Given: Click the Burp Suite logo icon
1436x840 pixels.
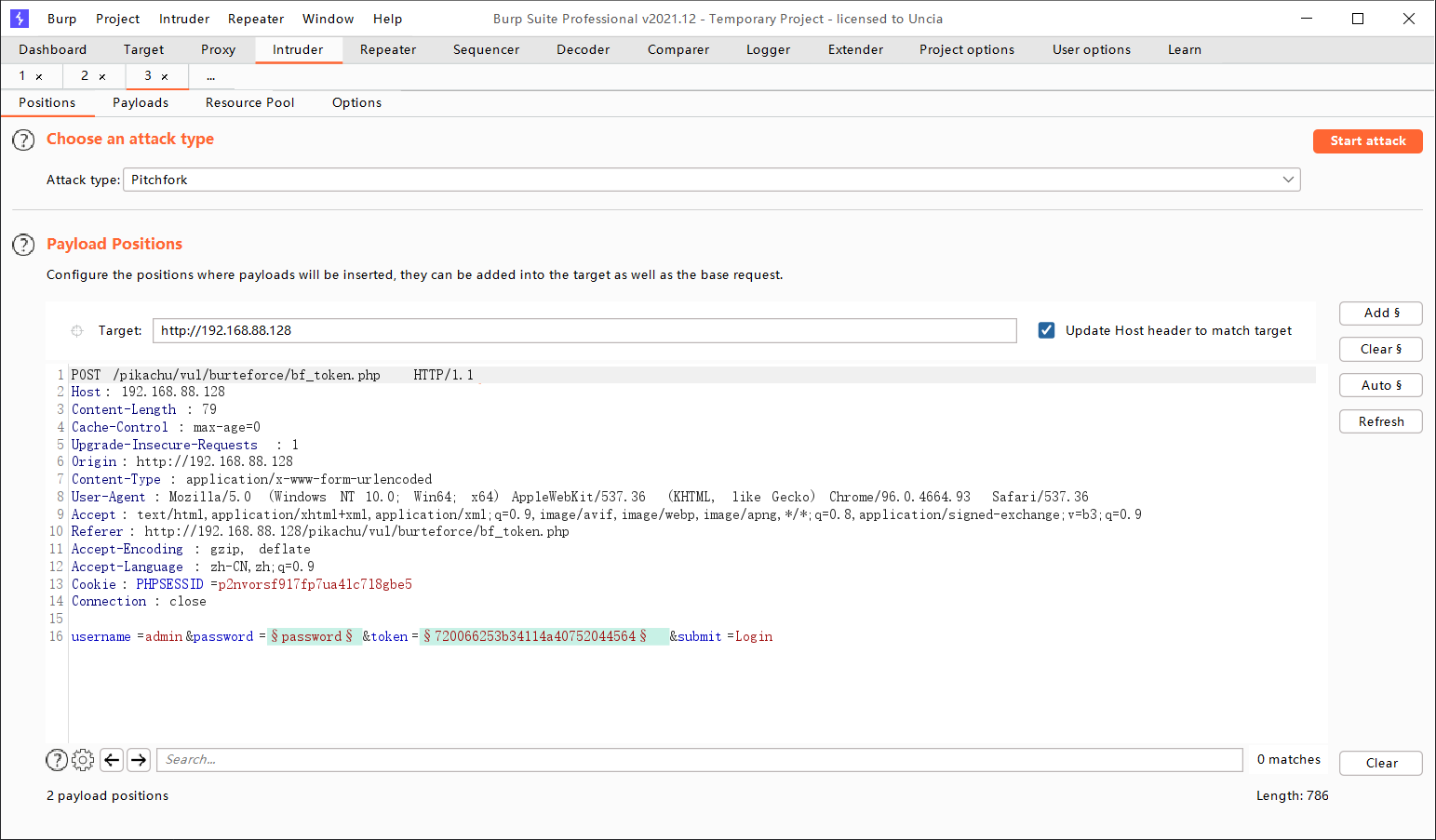Looking at the screenshot, I should 20,19.
